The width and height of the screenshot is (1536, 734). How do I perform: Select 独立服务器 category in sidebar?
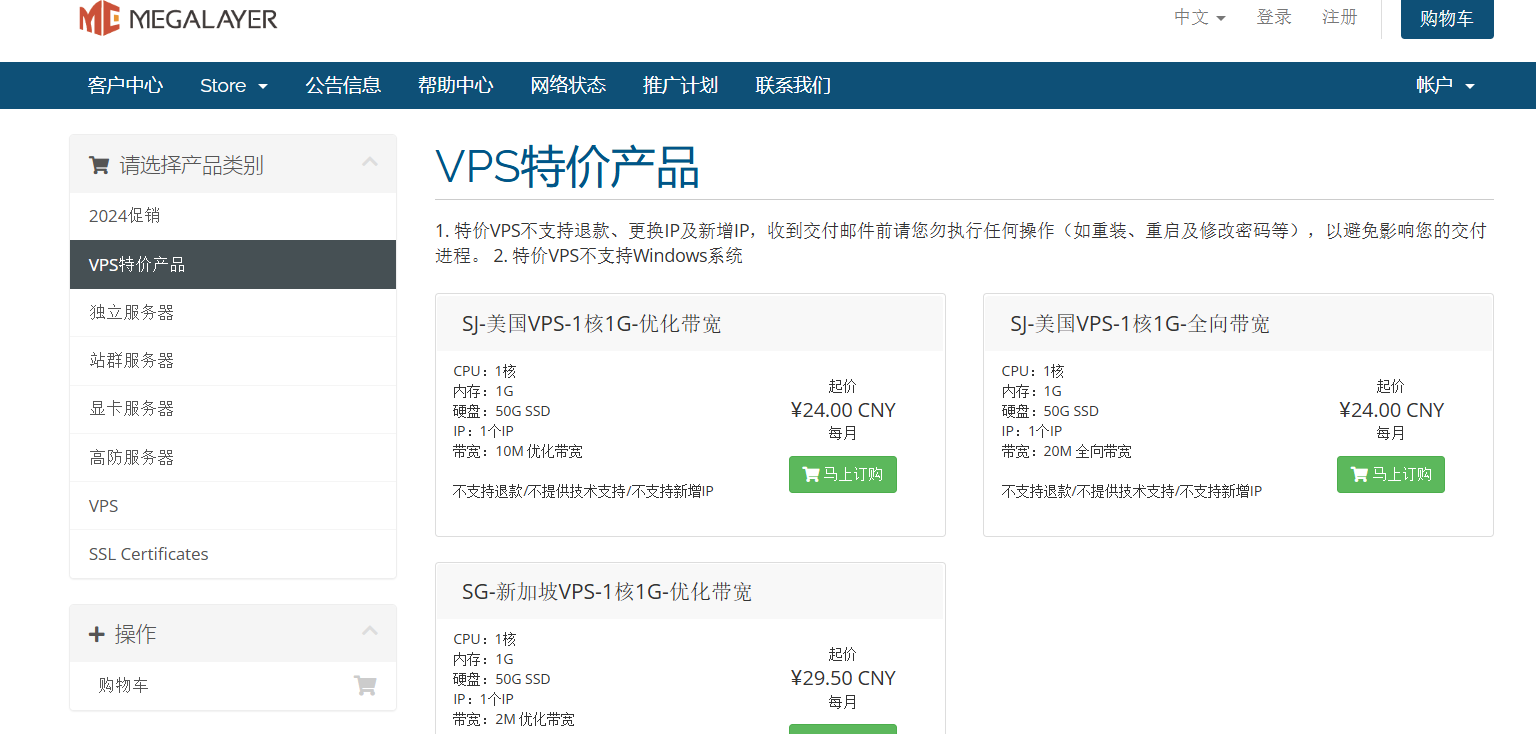[132, 313]
